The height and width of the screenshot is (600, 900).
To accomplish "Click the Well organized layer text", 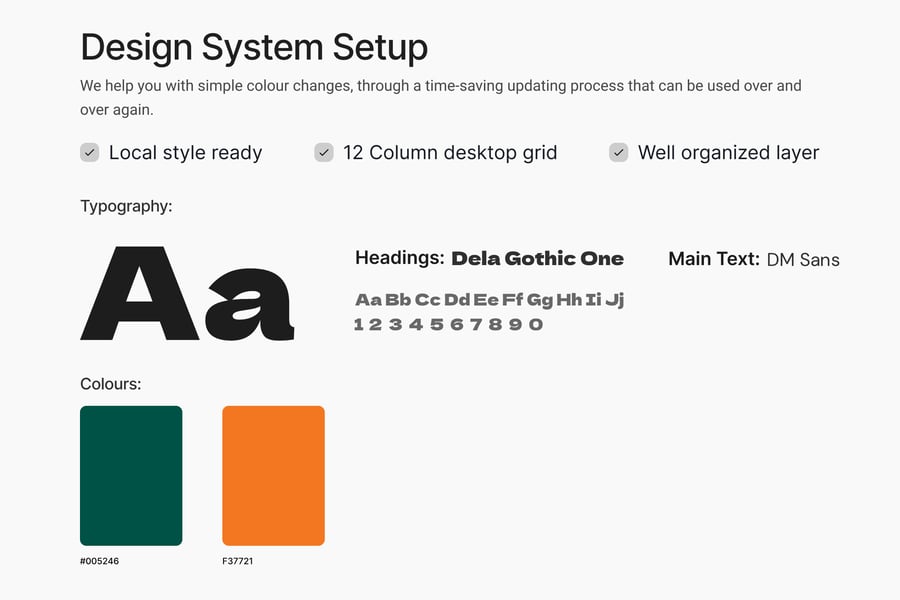I will [x=728, y=153].
